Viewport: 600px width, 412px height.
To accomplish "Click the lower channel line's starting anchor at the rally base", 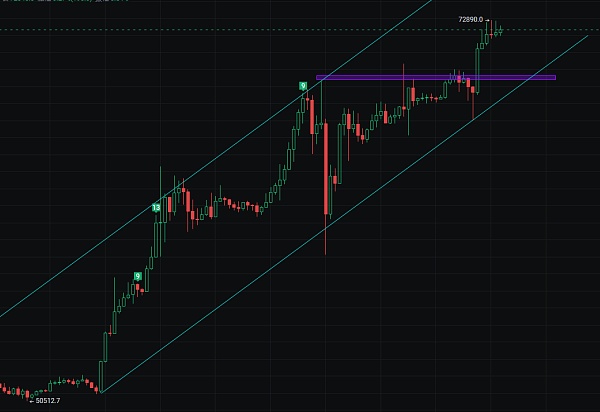I will click(101, 392).
